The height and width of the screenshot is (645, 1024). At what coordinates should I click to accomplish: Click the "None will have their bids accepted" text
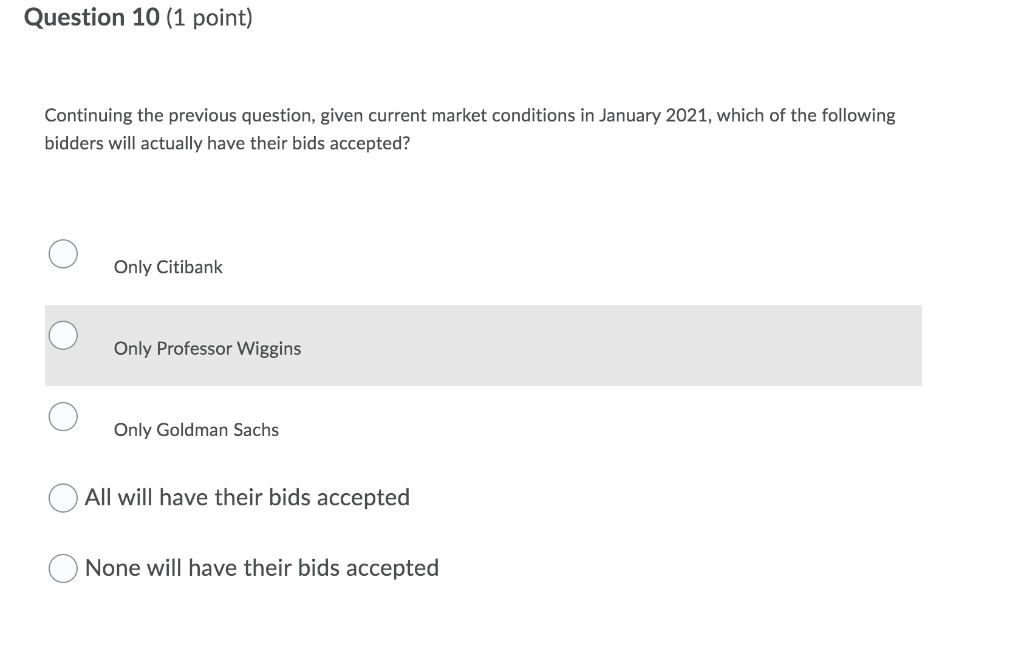[263, 567]
